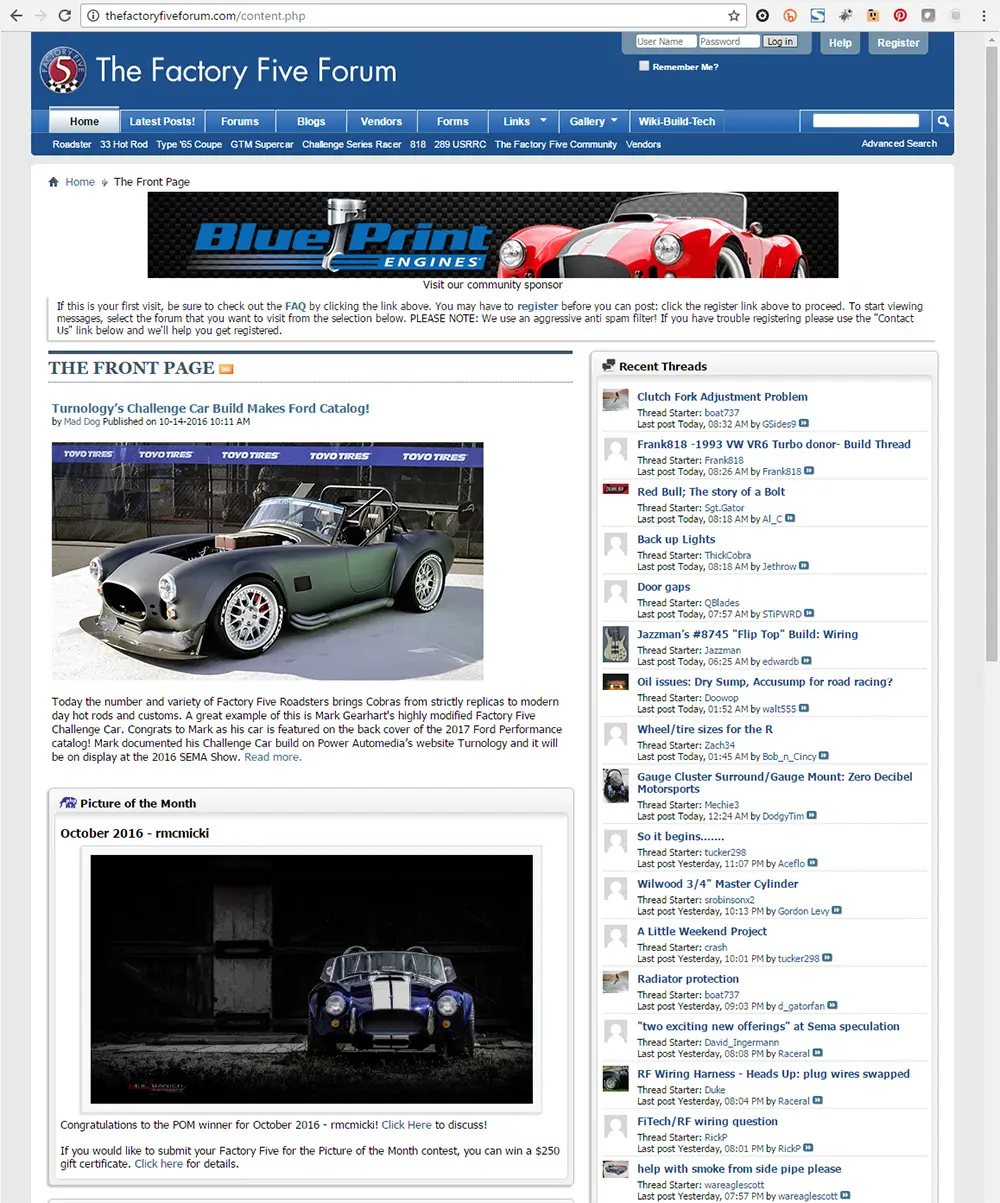
Task: Expand the Gallery dropdown menu
Action: 593,120
